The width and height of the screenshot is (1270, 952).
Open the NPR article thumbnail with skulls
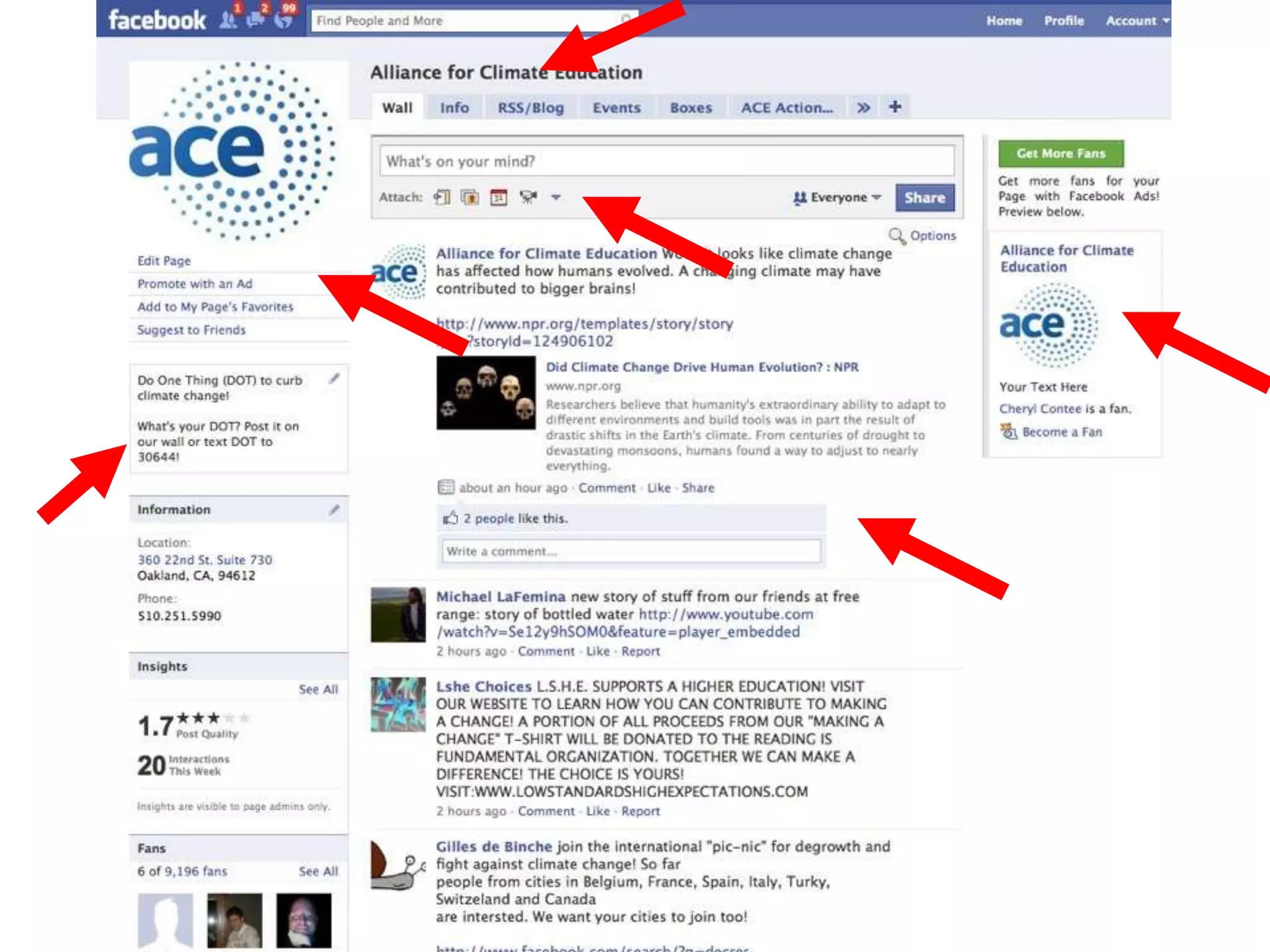pyautogui.click(x=486, y=392)
